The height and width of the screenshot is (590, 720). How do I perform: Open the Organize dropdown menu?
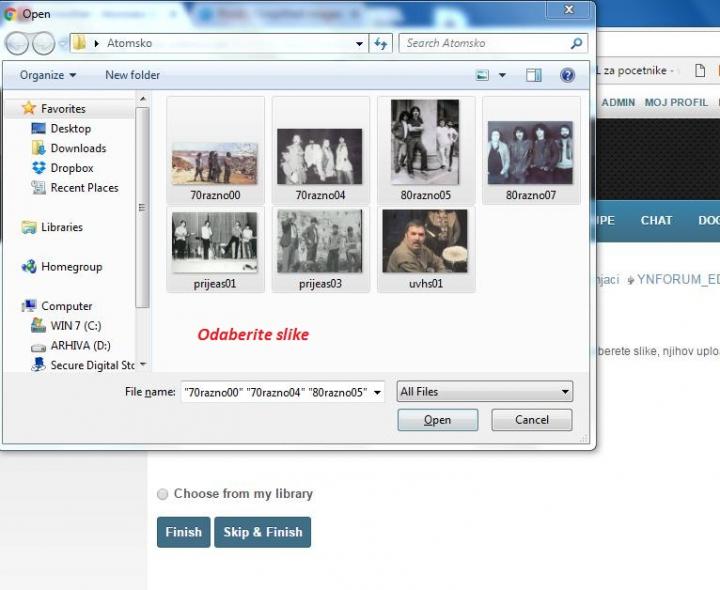click(48, 75)
